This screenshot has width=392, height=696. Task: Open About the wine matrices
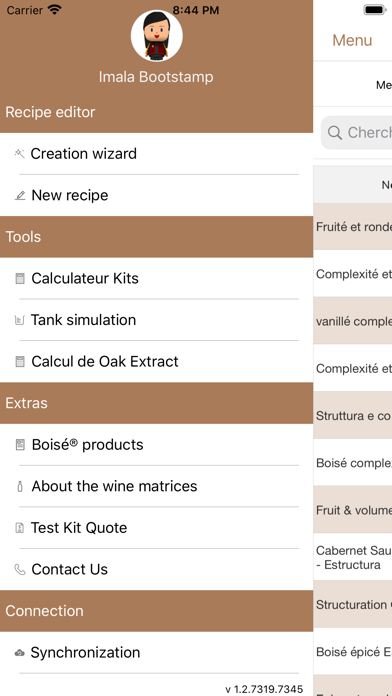[157, 486]
